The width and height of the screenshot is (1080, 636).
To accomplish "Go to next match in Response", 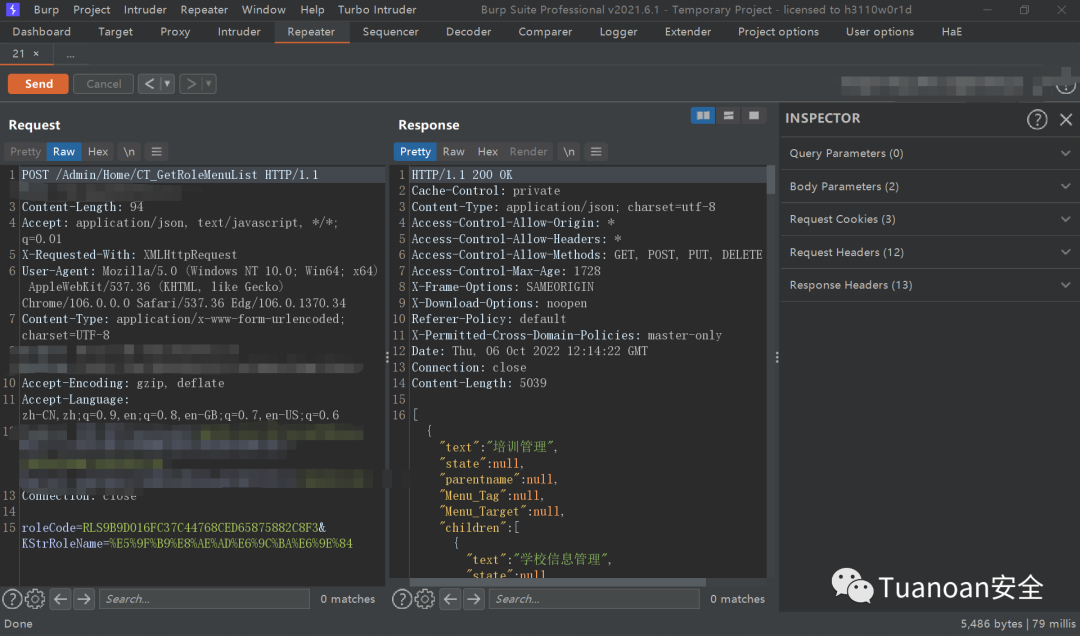I will 474,599.
